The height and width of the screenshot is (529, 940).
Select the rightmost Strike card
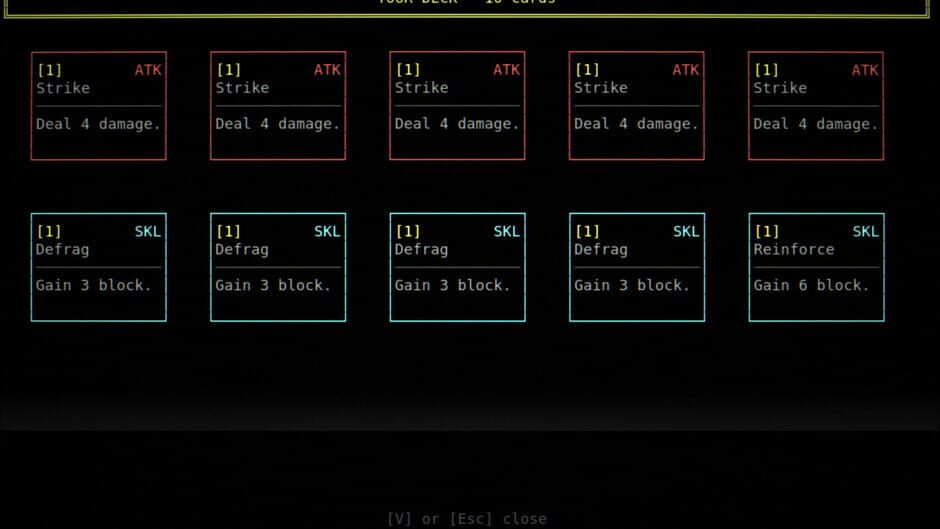click(815, 106)
